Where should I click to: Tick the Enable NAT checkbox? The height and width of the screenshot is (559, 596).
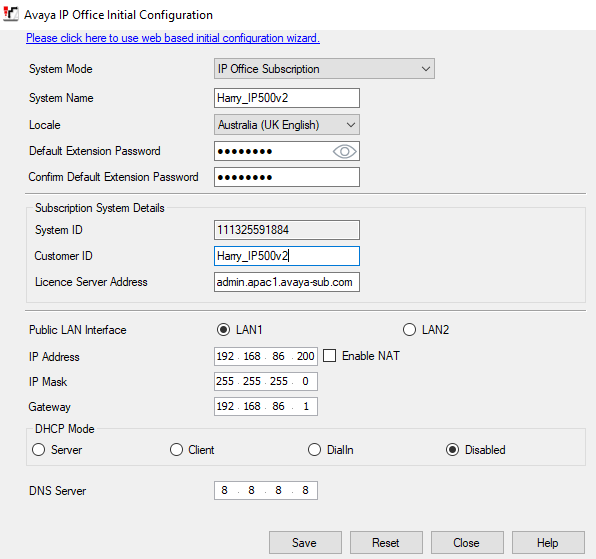[x=330, y=356]
